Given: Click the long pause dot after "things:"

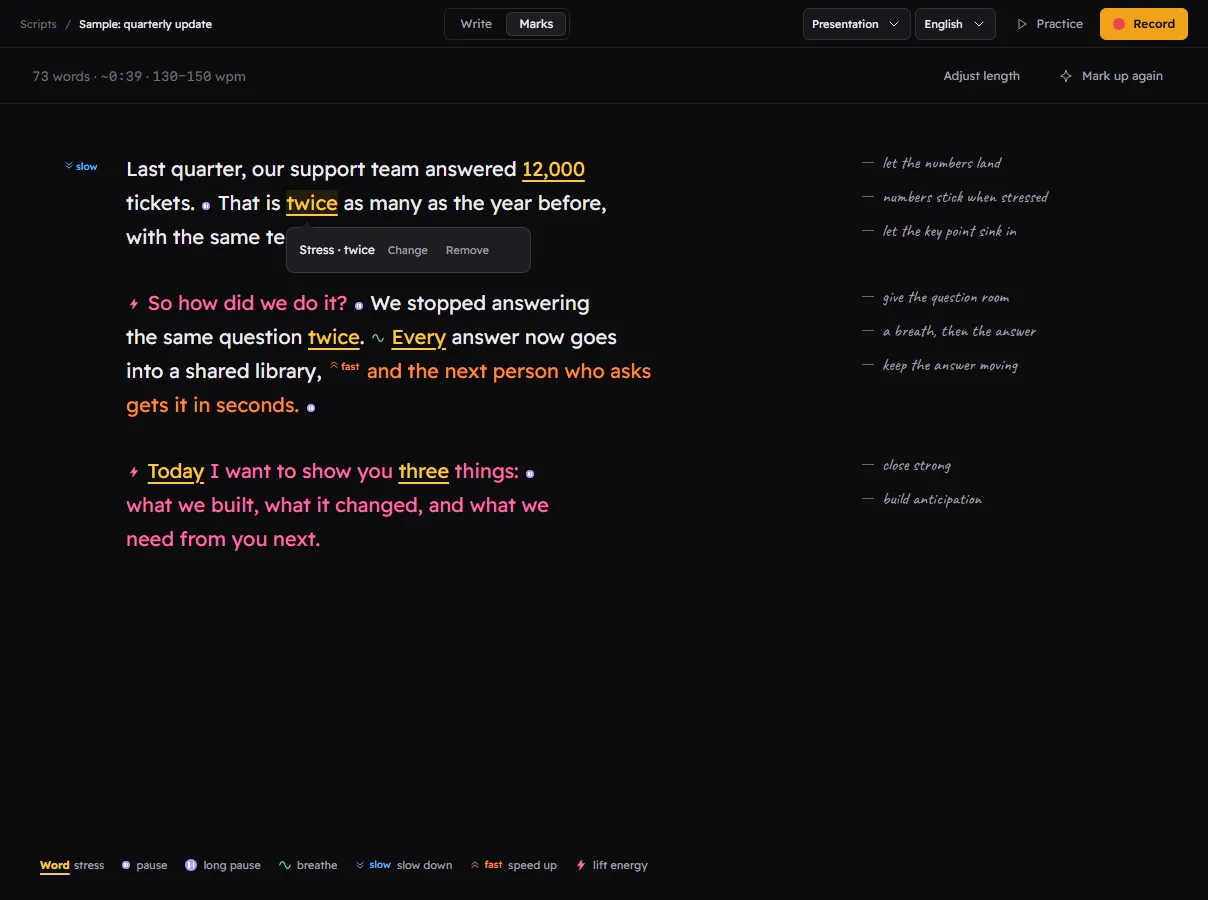Looking at the screenshot, I should point(530,474).
